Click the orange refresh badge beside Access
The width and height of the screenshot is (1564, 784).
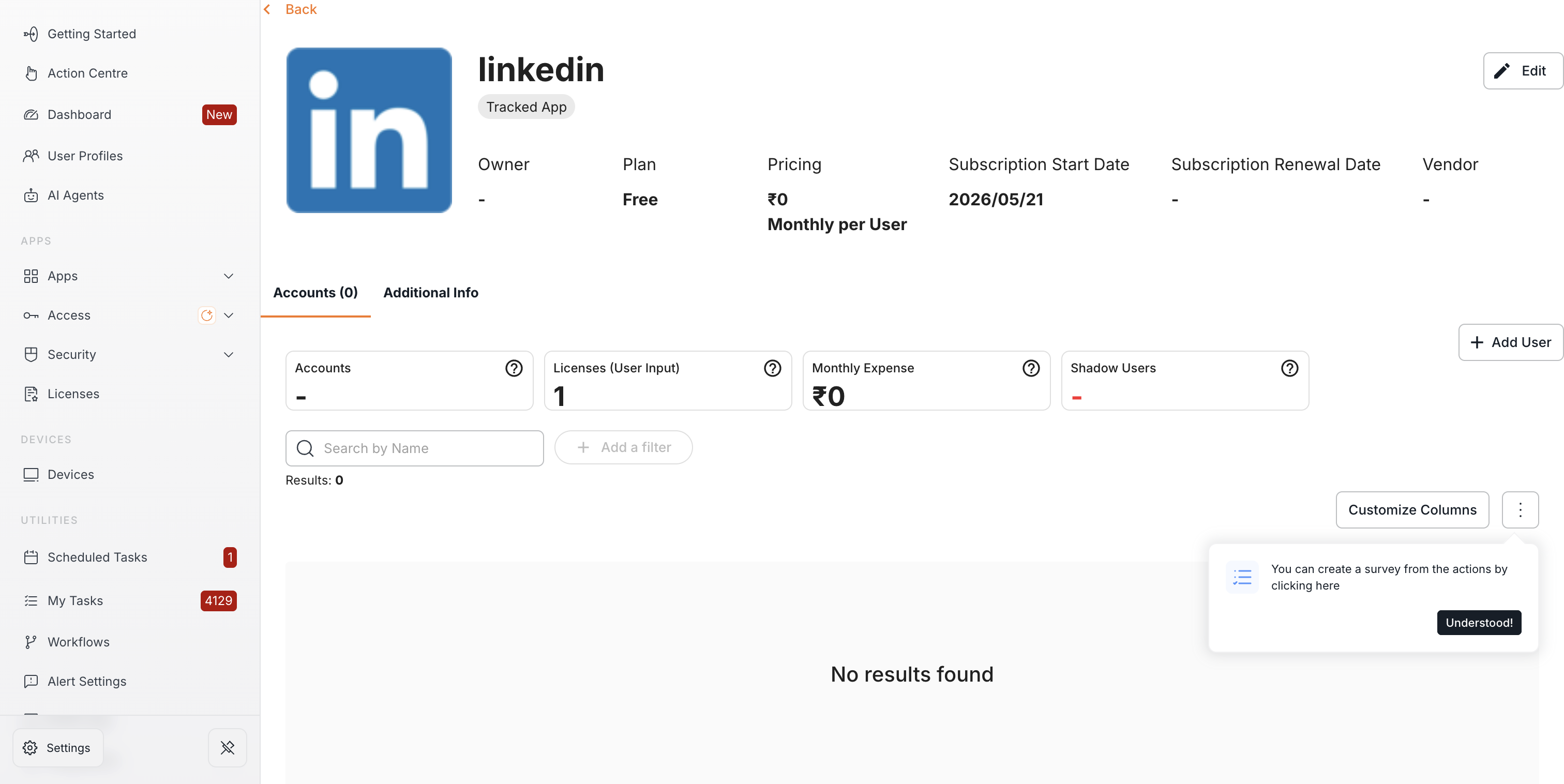[207, 316]
